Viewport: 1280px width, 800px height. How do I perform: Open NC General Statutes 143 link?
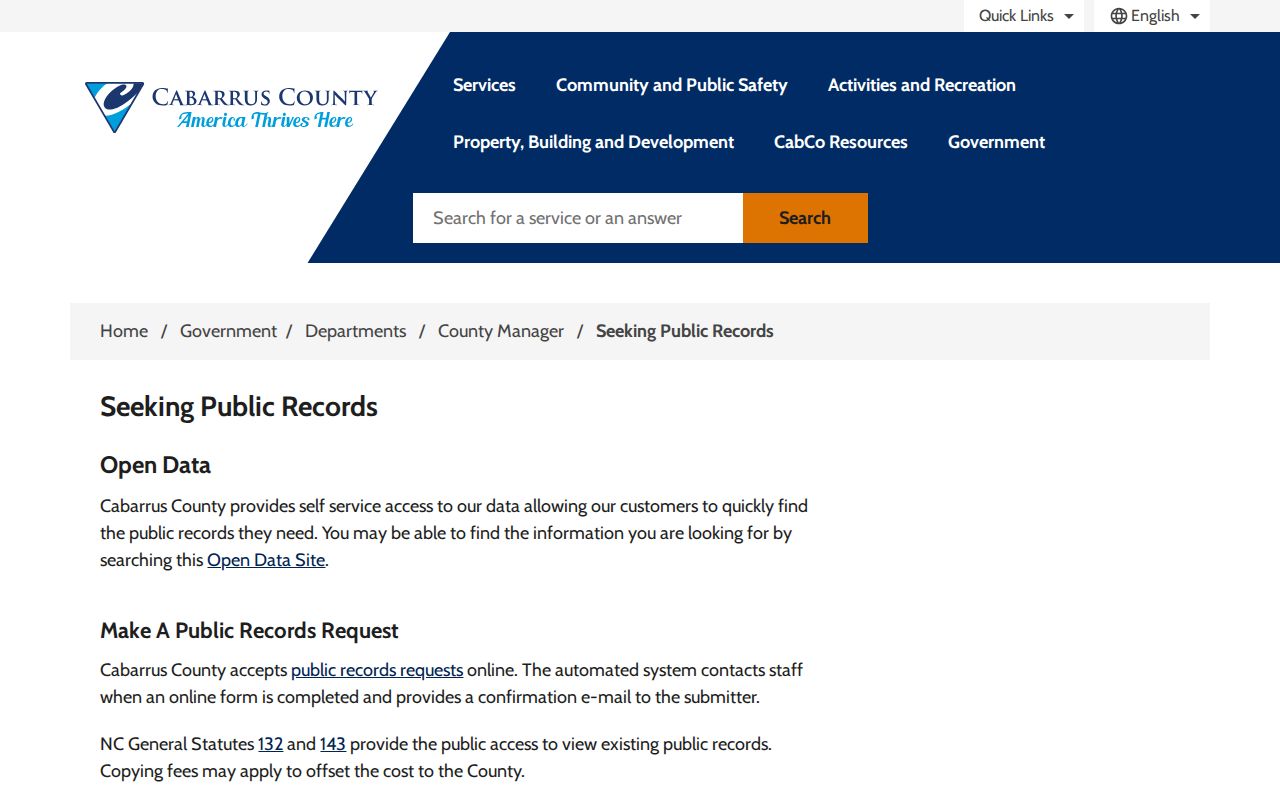tap(333, 744)
